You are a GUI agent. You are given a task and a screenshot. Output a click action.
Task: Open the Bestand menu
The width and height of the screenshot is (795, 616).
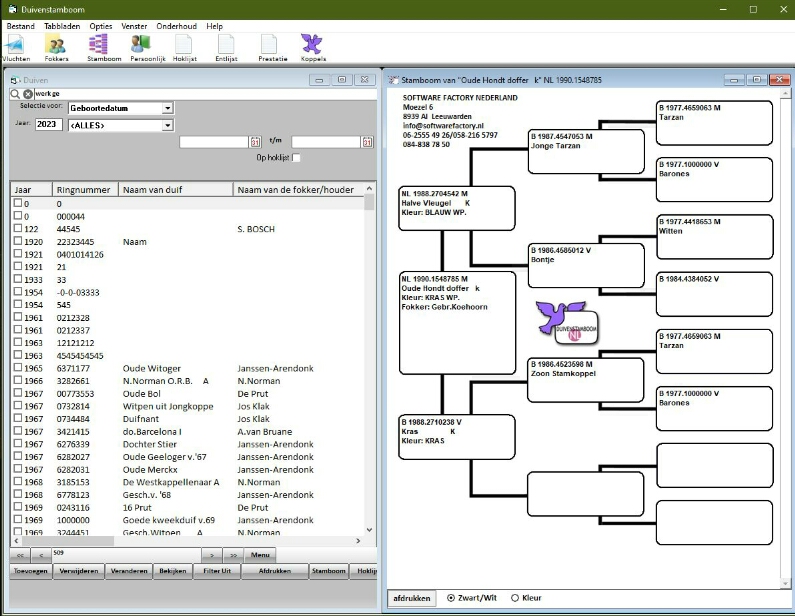[20, 26]
